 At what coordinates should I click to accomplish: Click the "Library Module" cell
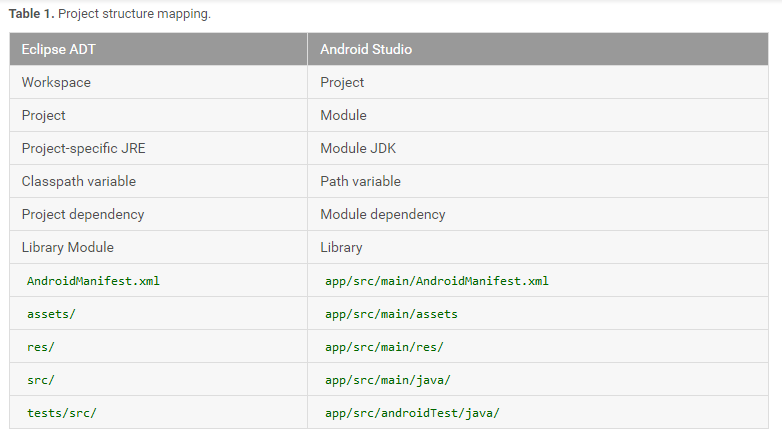pos(68,247)
